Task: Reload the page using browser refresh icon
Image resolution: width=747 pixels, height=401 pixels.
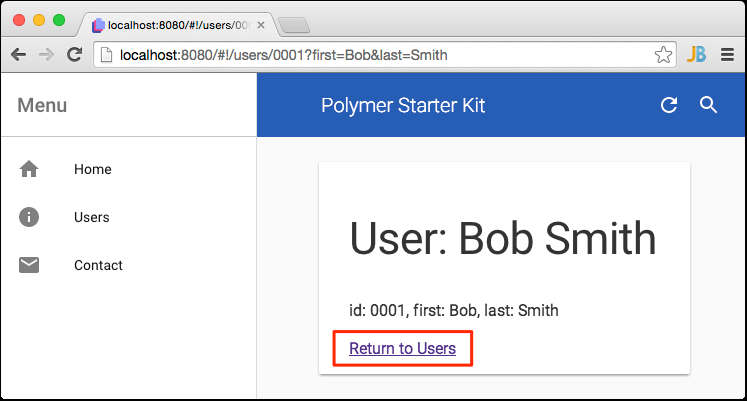Action: (x=74, y=54)
